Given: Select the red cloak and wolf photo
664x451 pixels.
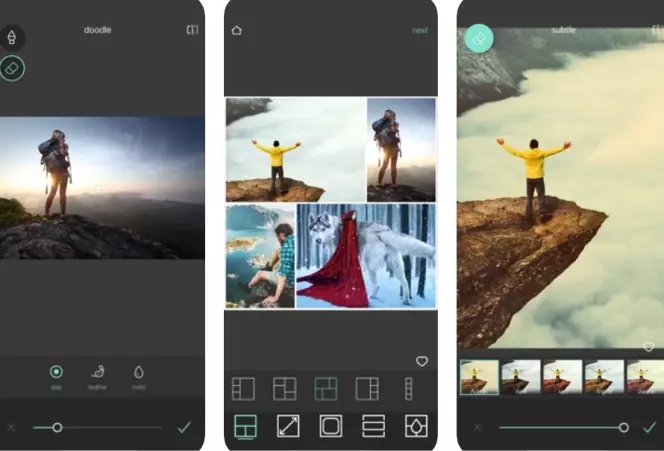Looking at the screenshot, I should 366,256.
